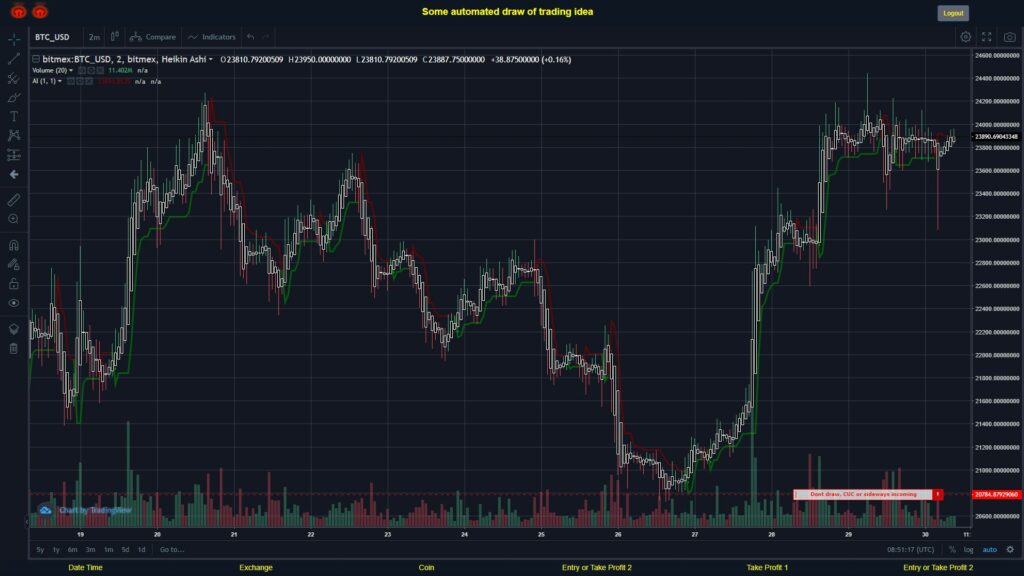Image resolution: width=1024 pixels, height=576 pixels.
Task: Open the Heikin Ashi series dropdown arrow
Action: pos(211,59)
